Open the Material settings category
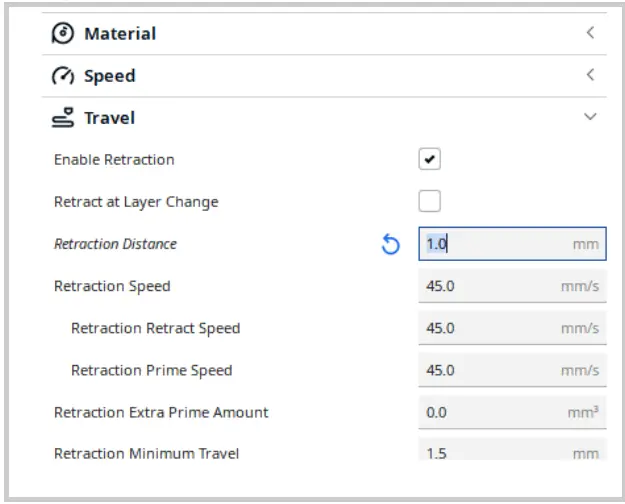625x504 pixels. click(x=120, y=33)
